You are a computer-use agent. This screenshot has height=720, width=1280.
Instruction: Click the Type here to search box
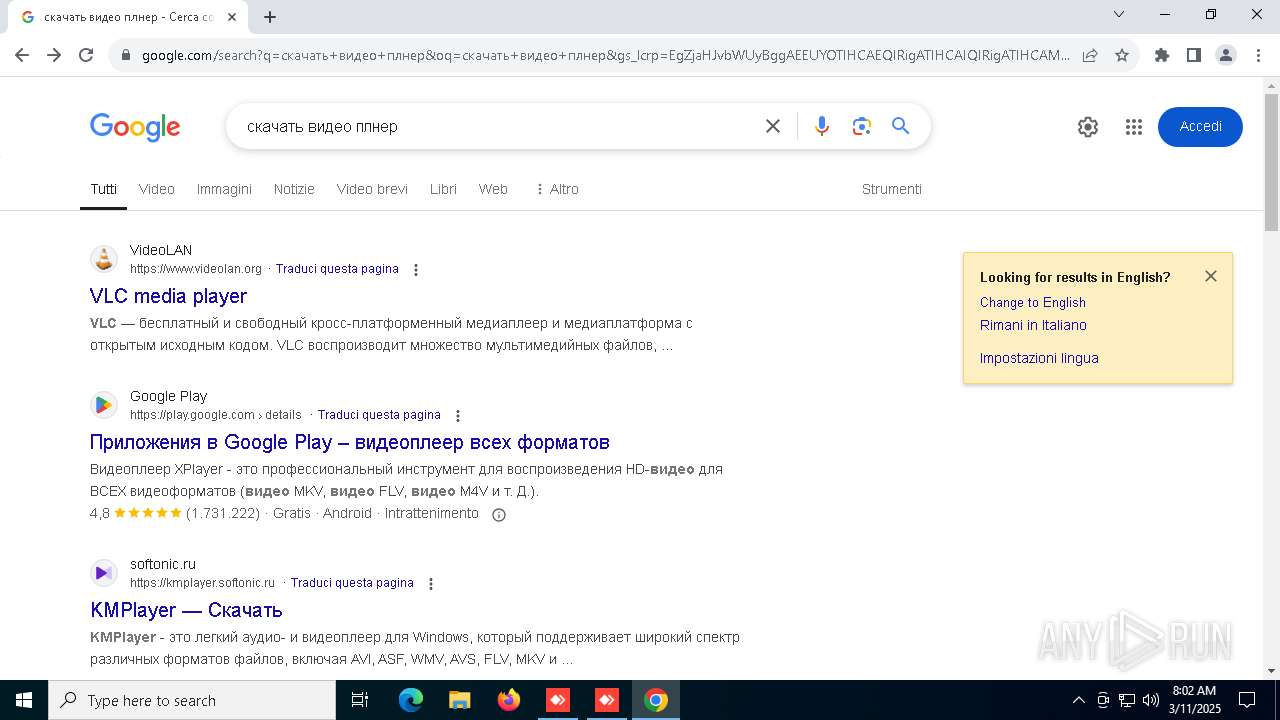[192, 700]
